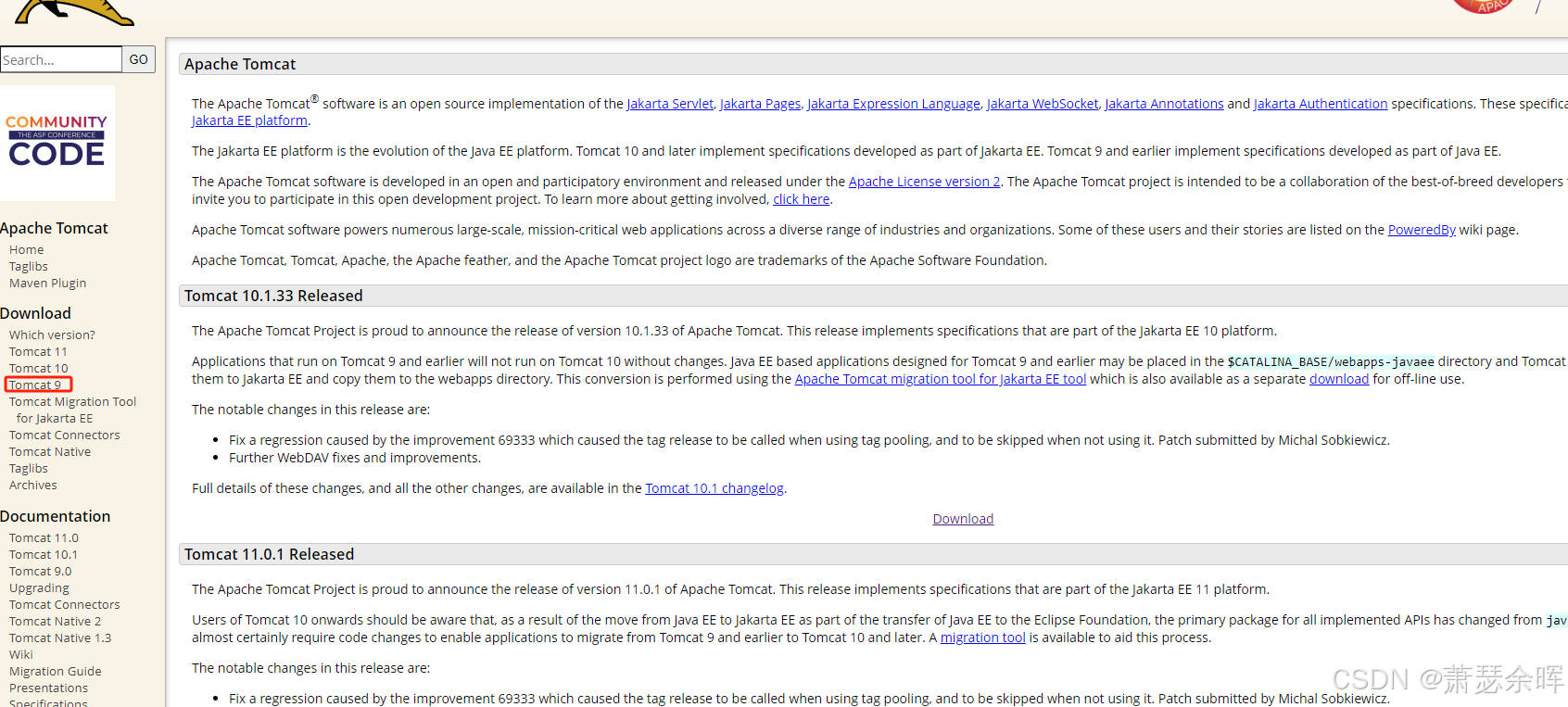This screenshot has width=1568, height=707.
Task: Open the Upgrading documentation link
Action: pos(39,588)
